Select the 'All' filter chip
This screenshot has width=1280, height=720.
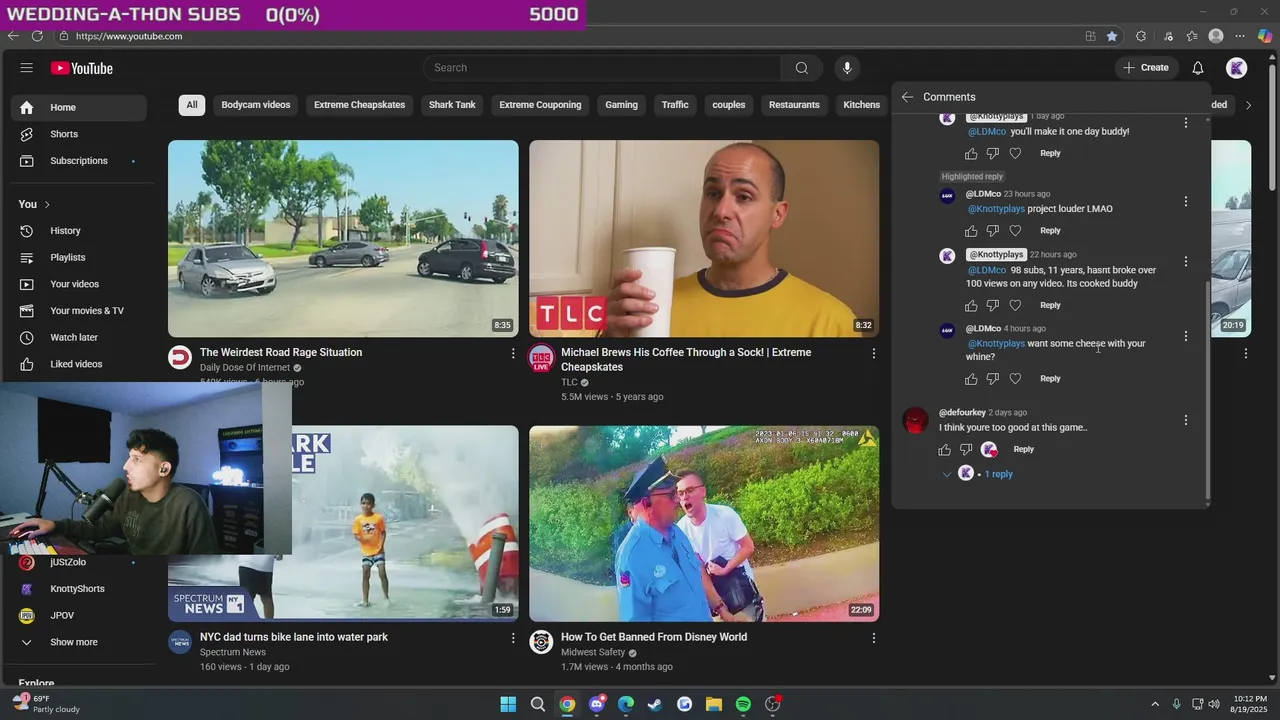192,105
